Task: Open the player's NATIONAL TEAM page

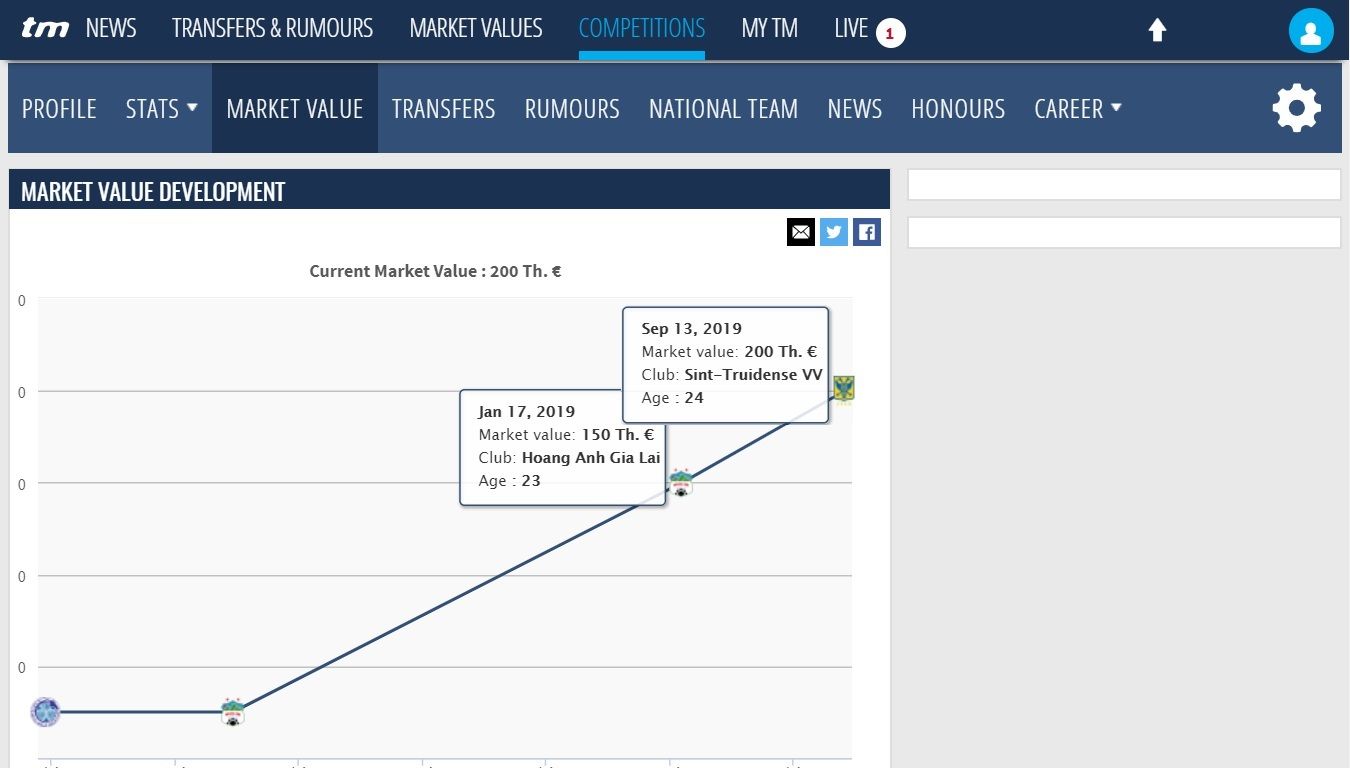Action: click(723, 108)
